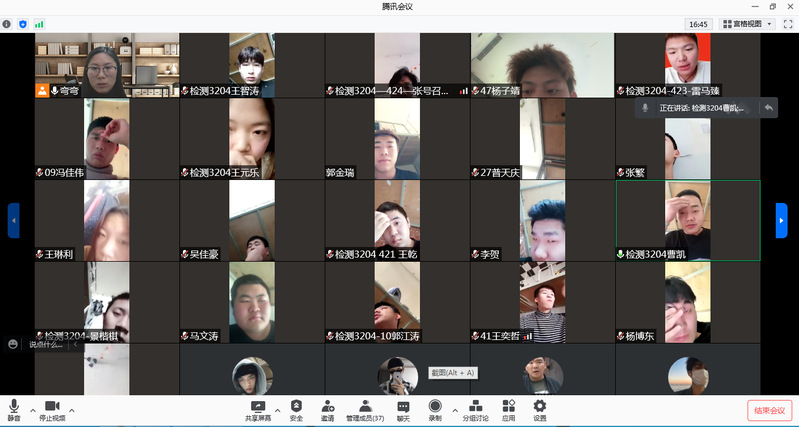799x427 pixels.
Task: Open 分组讨论 breakout rooms
Action: 476,409
